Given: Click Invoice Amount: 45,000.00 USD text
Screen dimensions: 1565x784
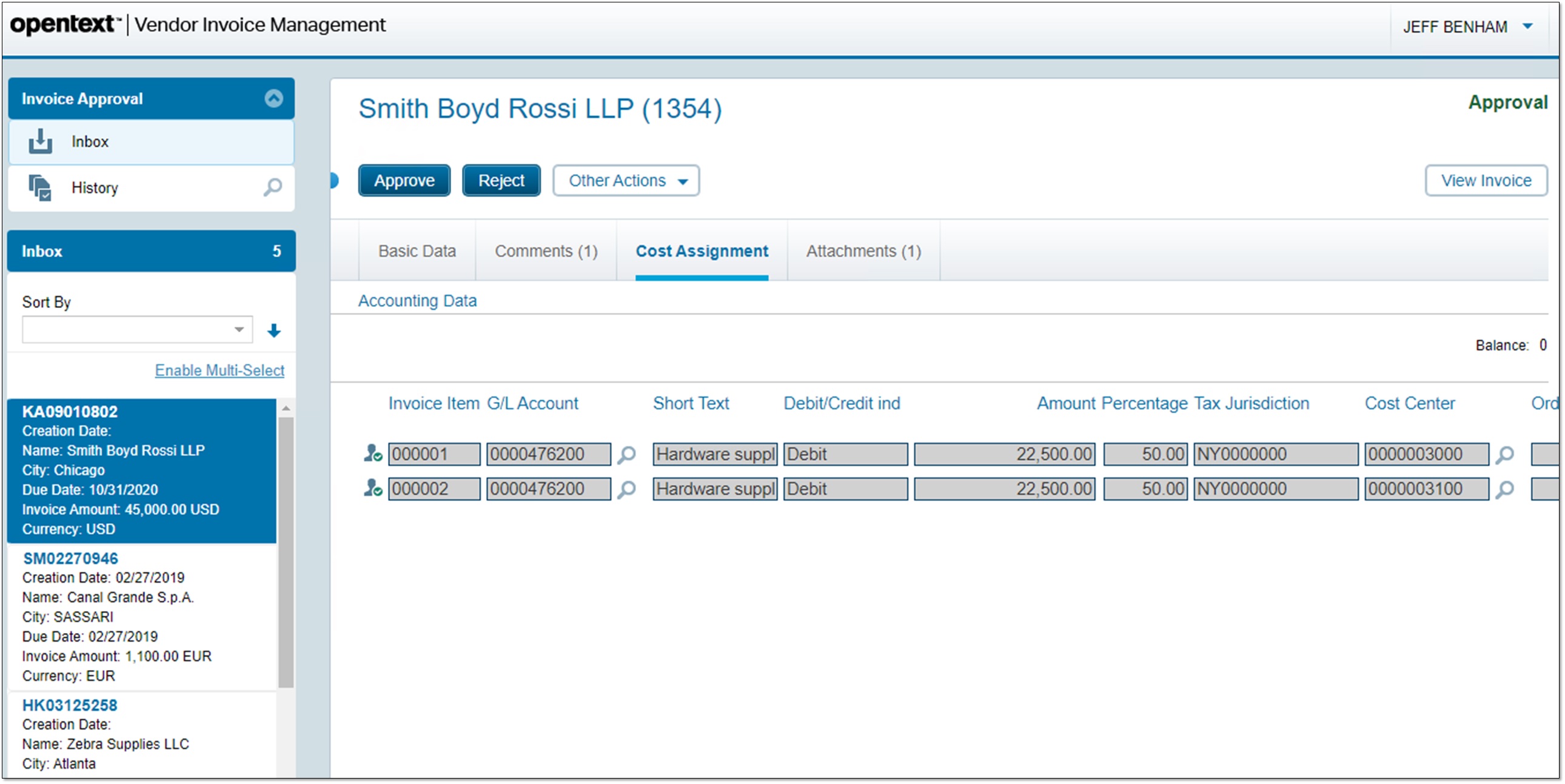Looking at the screenshot, I should pyautogui.click(x=121, y=509).
